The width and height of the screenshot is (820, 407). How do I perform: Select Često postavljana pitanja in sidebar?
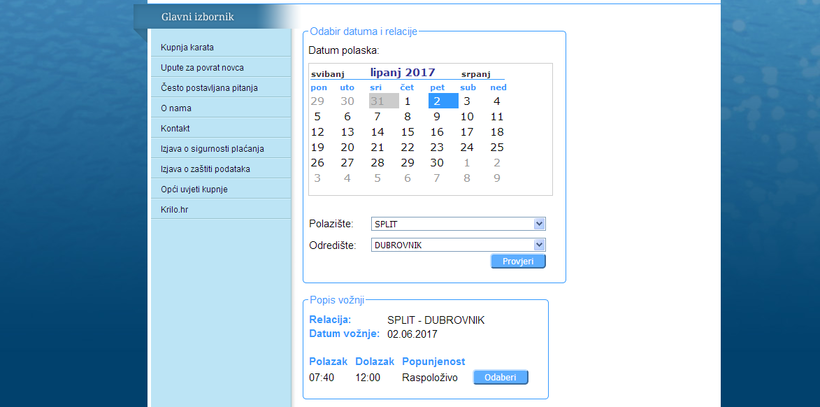point(209,88)
